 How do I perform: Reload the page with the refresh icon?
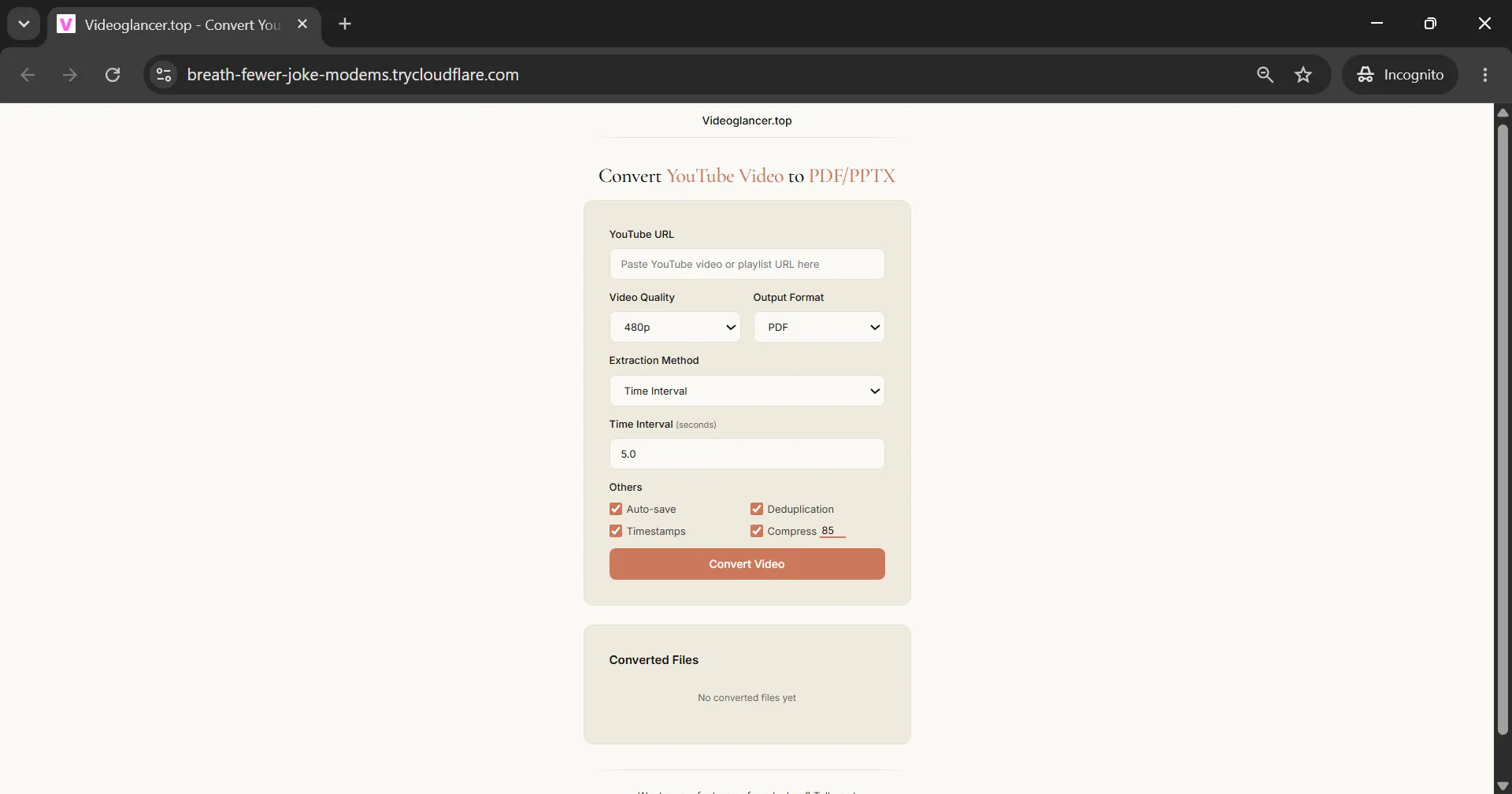click(113, 75)
